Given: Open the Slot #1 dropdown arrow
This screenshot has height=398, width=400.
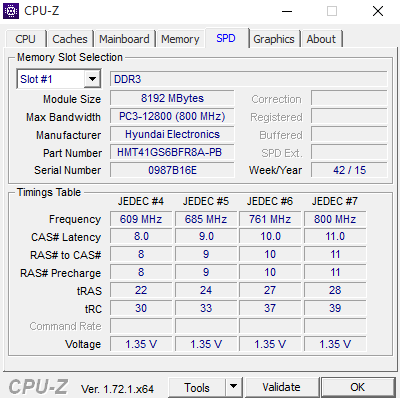Looking at the screenshot, I should (x=92, y=79).
